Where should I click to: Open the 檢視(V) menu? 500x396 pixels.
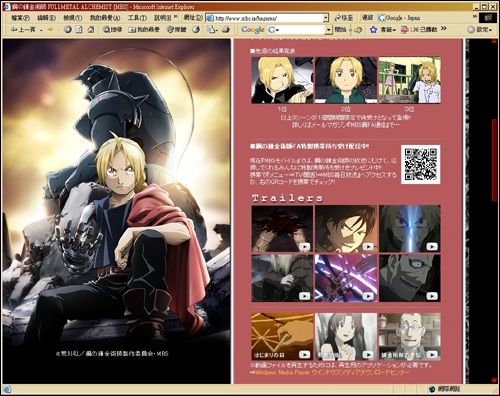[x=73, y=18]
